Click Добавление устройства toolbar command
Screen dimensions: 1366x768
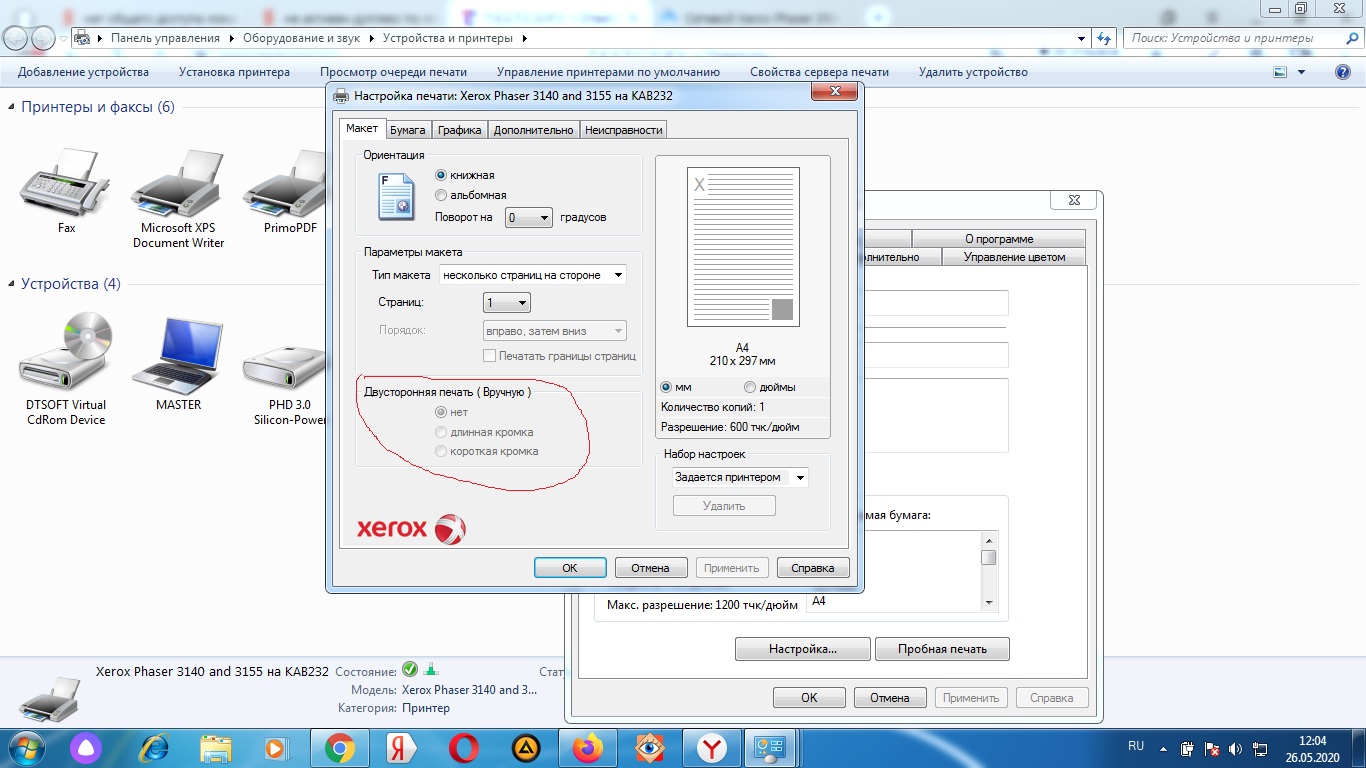83,72
